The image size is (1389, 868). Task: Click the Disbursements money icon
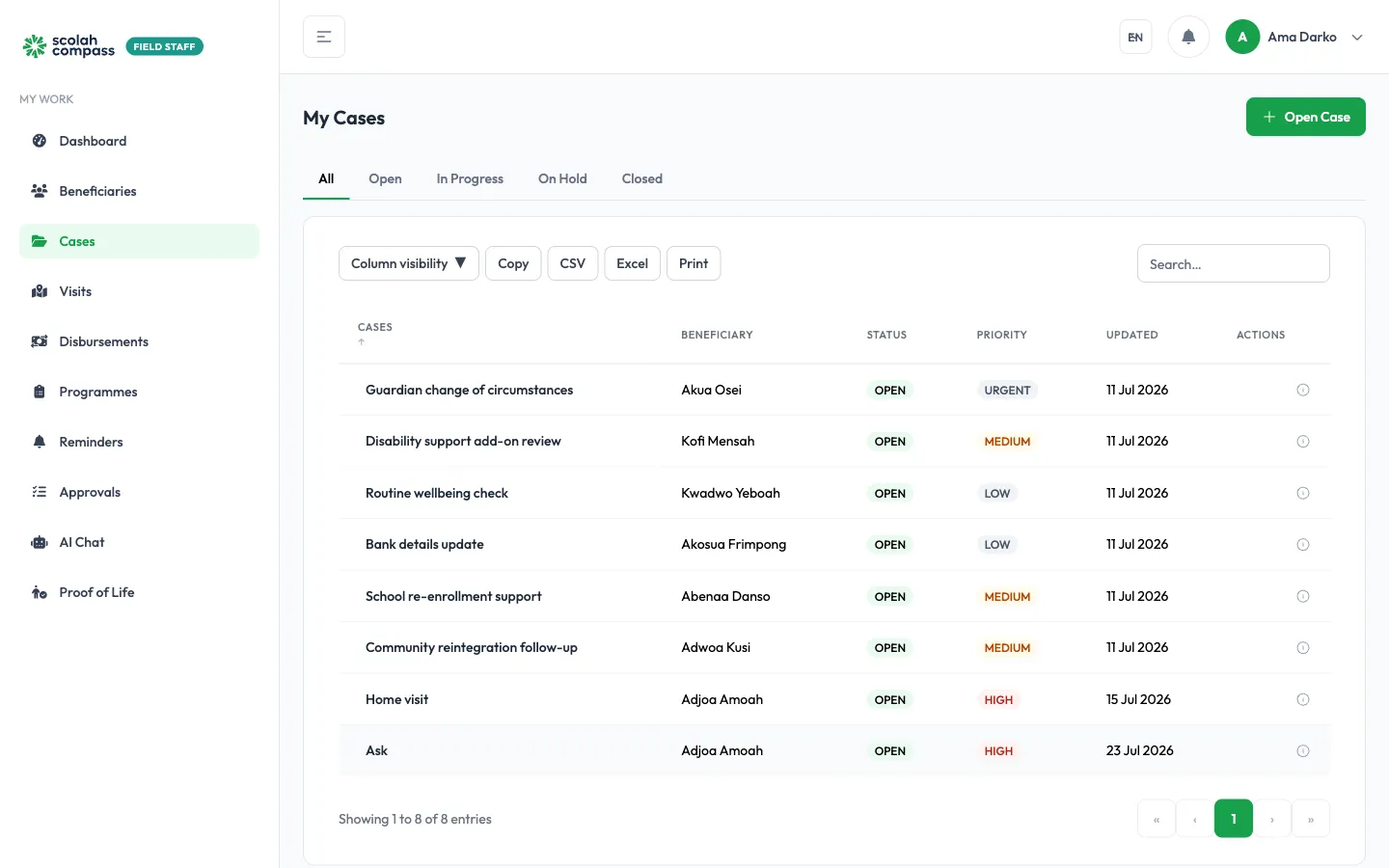click(x=40, y=341)
